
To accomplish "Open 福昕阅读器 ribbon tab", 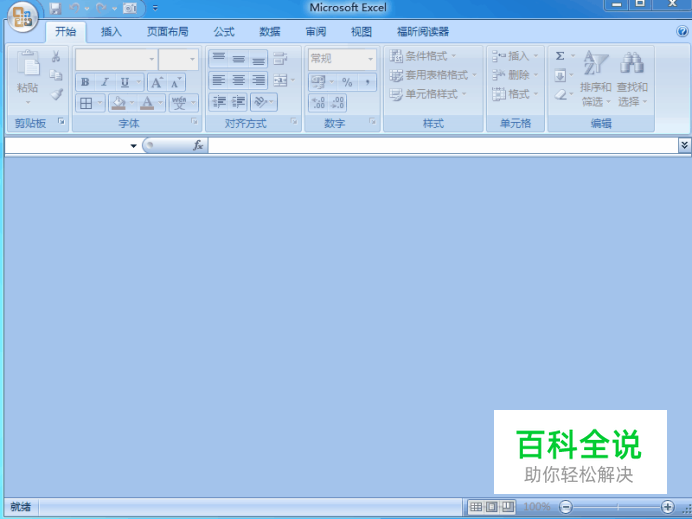I will pos(423,32).
